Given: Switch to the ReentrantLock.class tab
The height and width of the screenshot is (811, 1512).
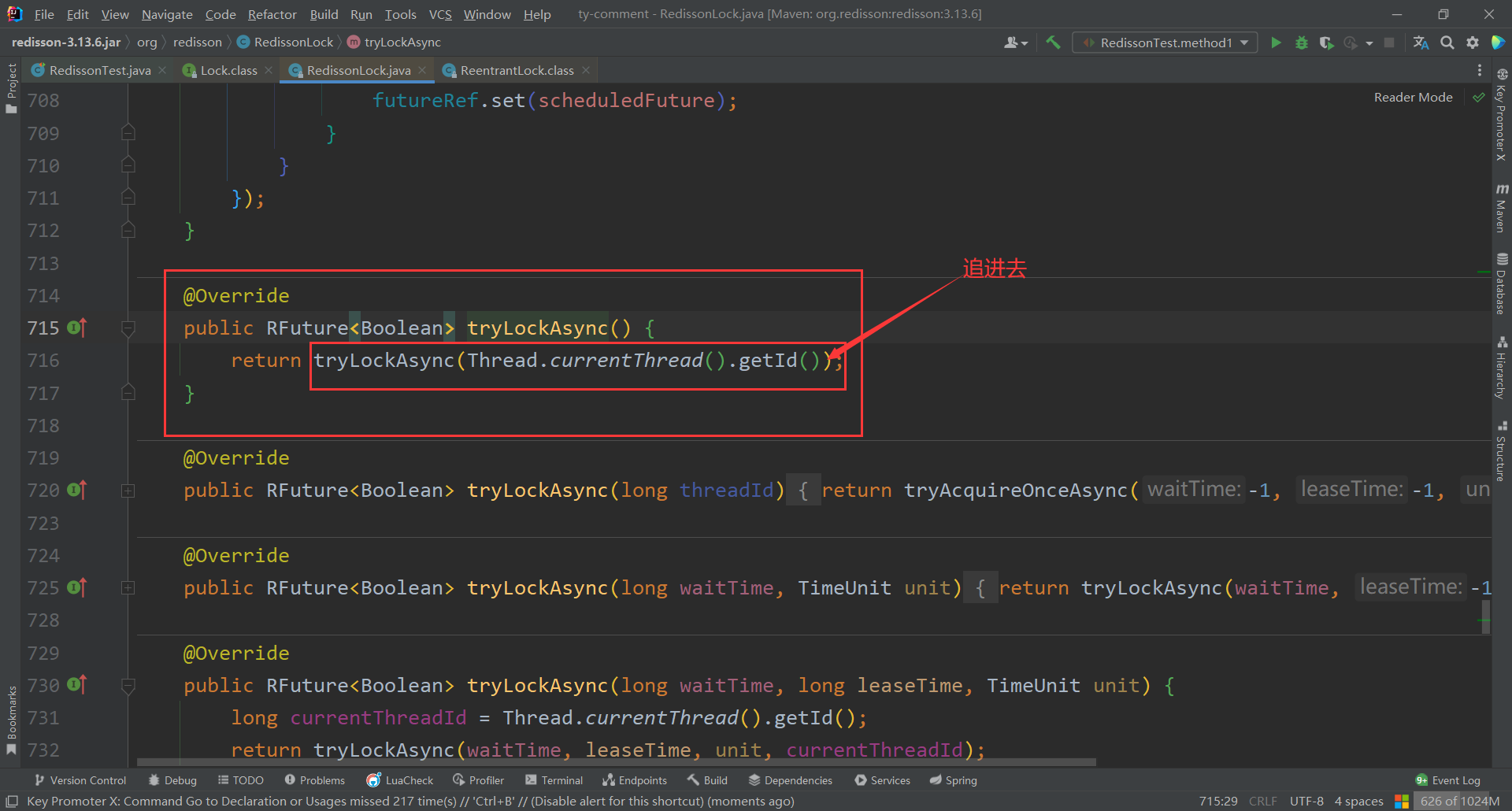Looking at the screenshot, I should pyautogui.click(x=517, y=70).
